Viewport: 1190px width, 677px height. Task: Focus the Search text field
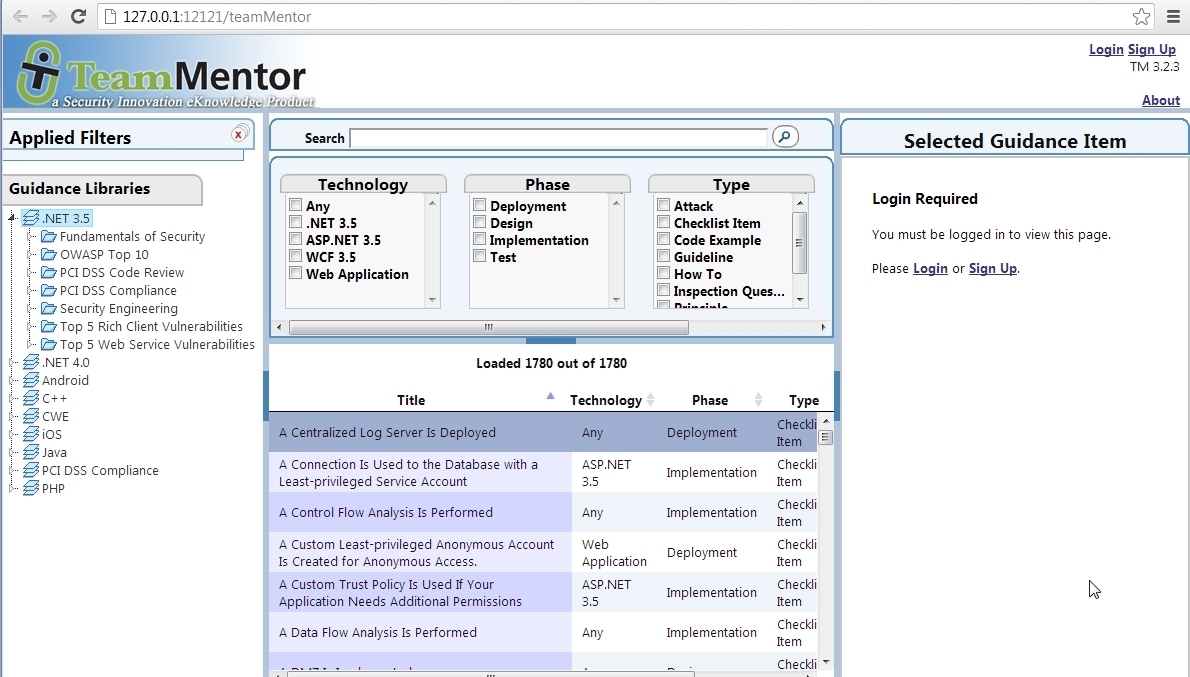(558, 138)
